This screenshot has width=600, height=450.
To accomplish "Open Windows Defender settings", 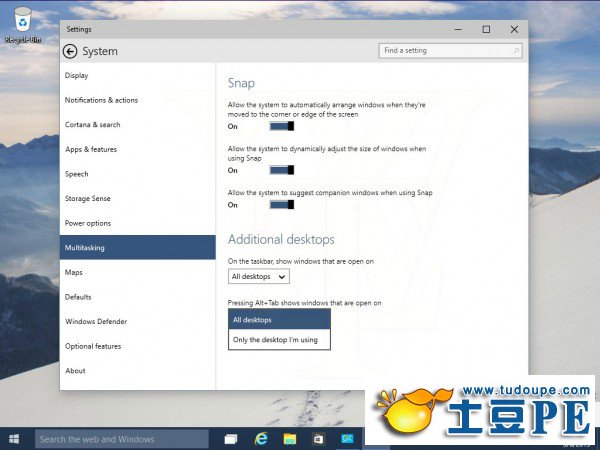I will coord(138,321).
